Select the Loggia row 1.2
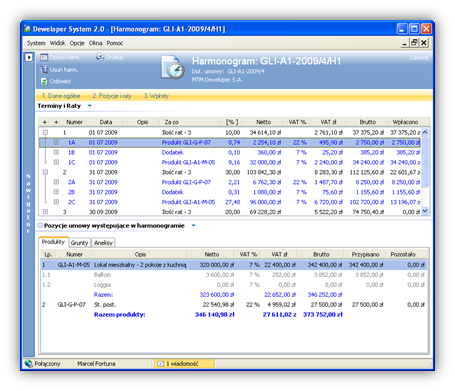Screen dimensions: 455x391 click(234, 285)
